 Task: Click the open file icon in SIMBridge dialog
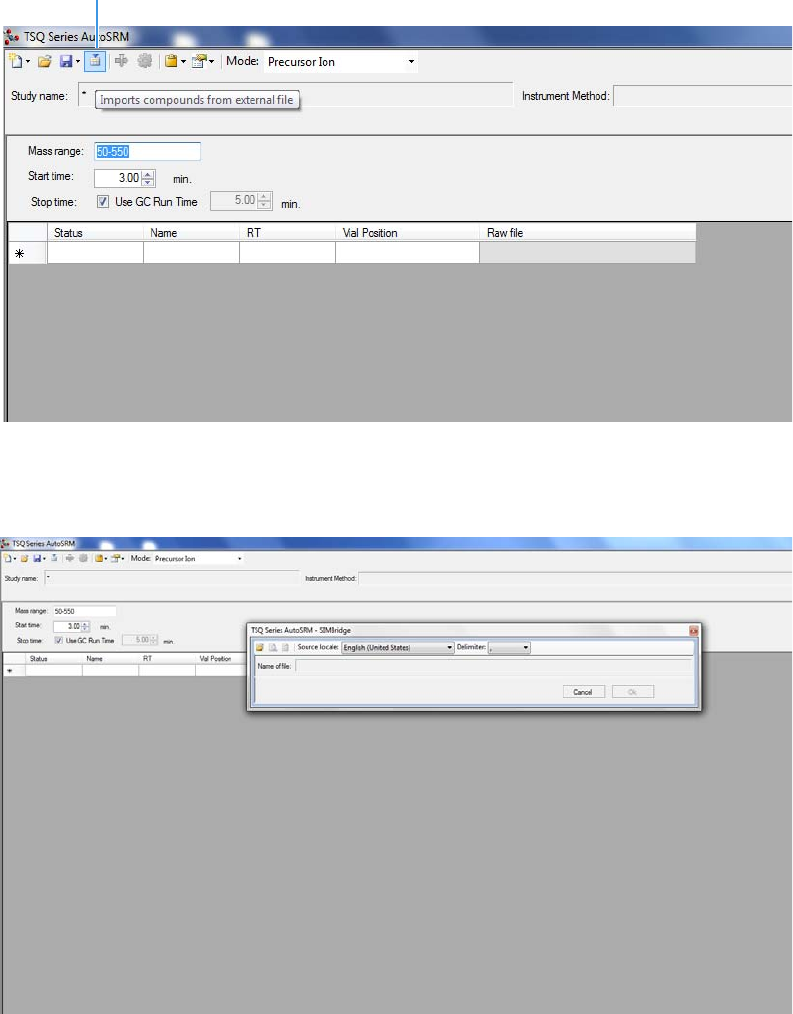click(259, 647)
